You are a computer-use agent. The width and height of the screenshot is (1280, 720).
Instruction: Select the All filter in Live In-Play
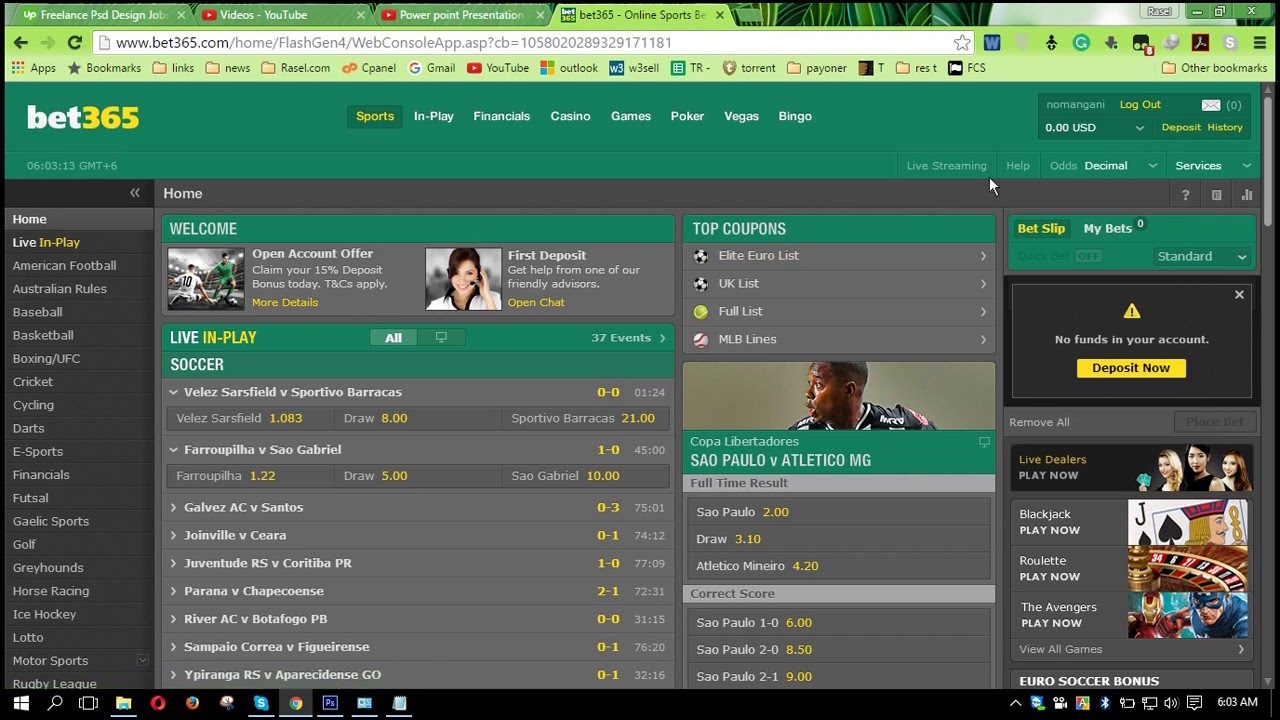(x=394, y=338)
